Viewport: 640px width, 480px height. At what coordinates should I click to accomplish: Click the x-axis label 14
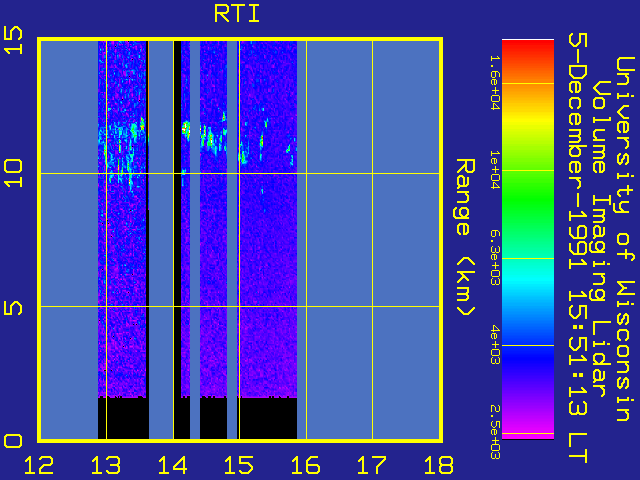coord(172,465)
